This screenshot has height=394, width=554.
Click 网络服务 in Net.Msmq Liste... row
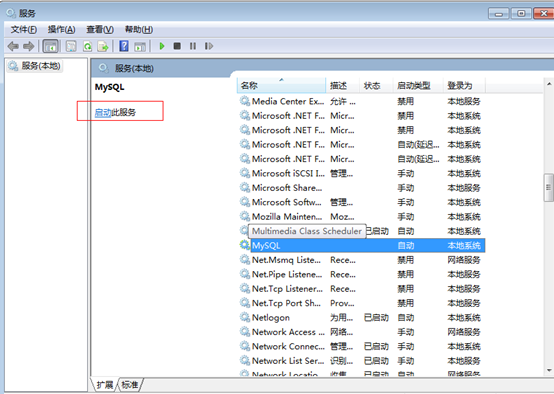tap(464, 260)
